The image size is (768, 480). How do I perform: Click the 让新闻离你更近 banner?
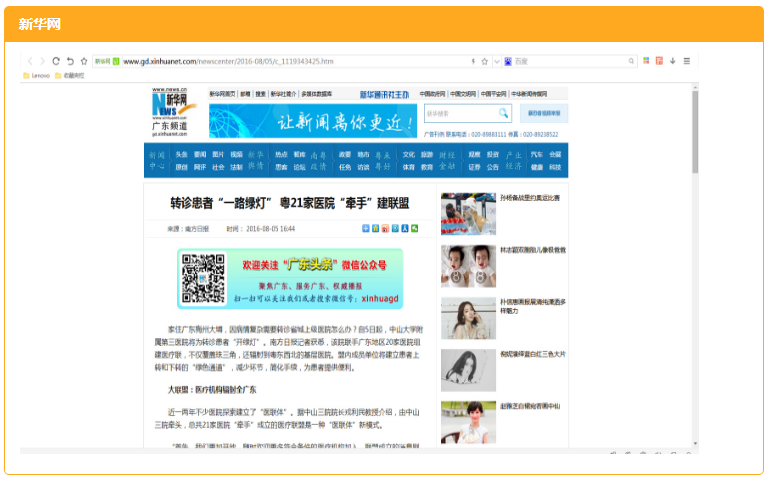pyautogui.click(x=313, y=120)
